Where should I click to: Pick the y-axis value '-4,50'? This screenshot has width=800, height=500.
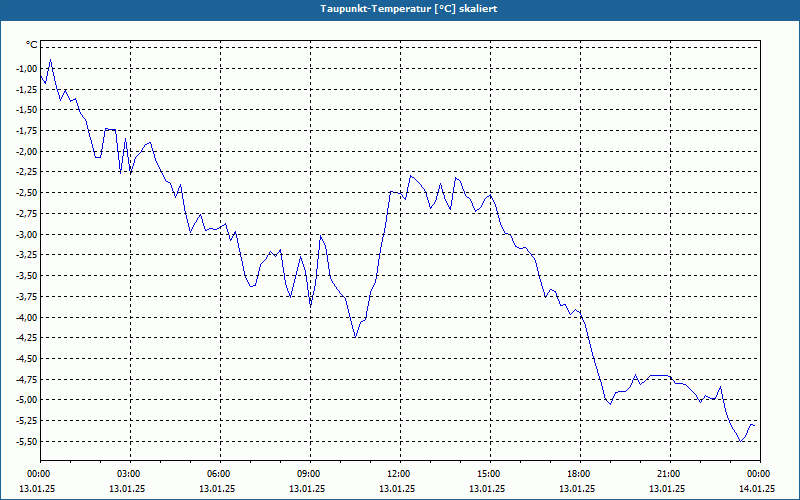point(27,359)
